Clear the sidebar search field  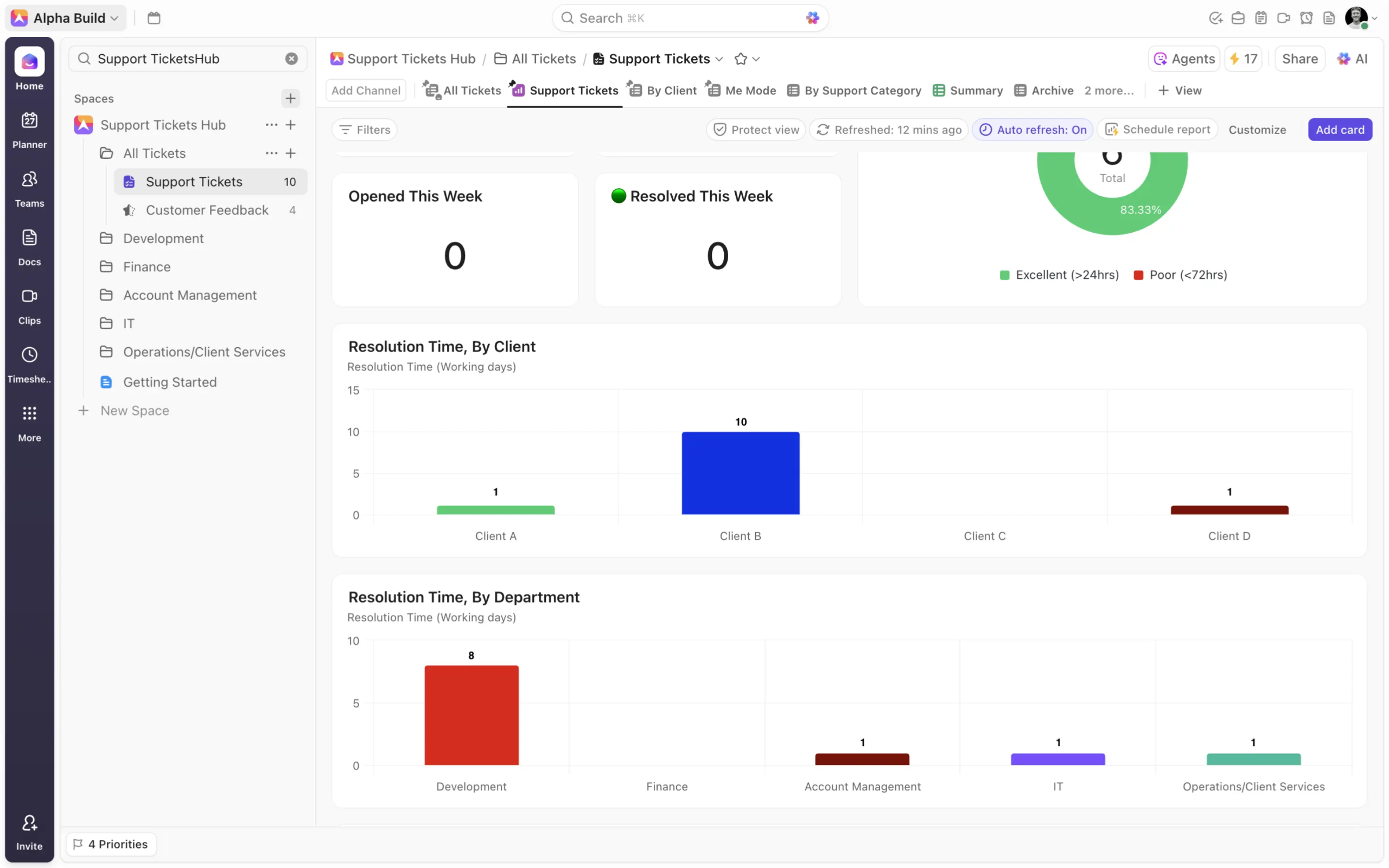(x=291, y=59)
